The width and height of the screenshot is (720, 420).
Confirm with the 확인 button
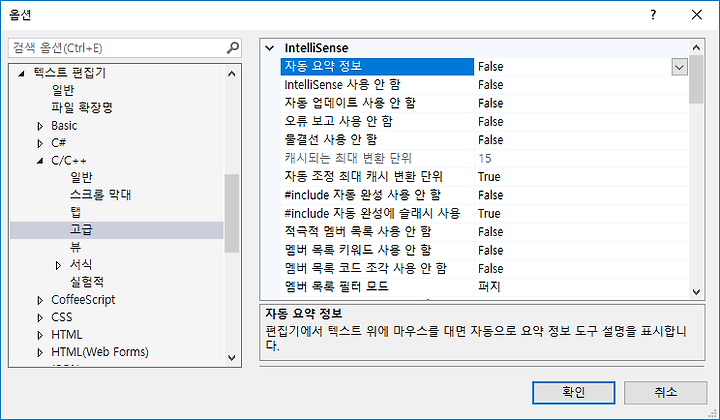[x=574, y=392]
